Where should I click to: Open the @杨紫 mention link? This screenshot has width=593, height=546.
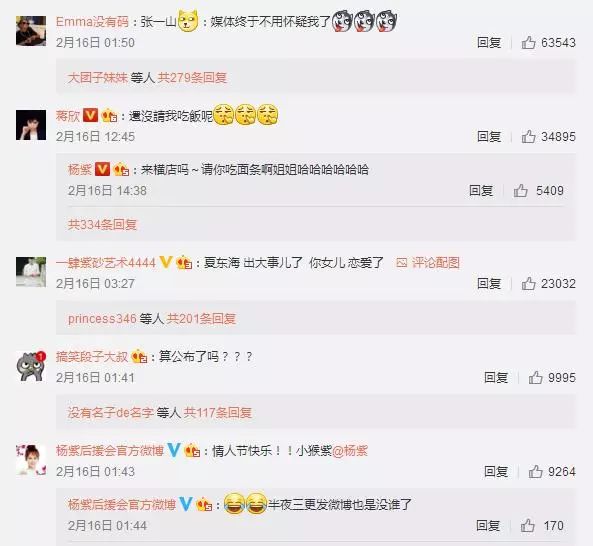point(350,451)
